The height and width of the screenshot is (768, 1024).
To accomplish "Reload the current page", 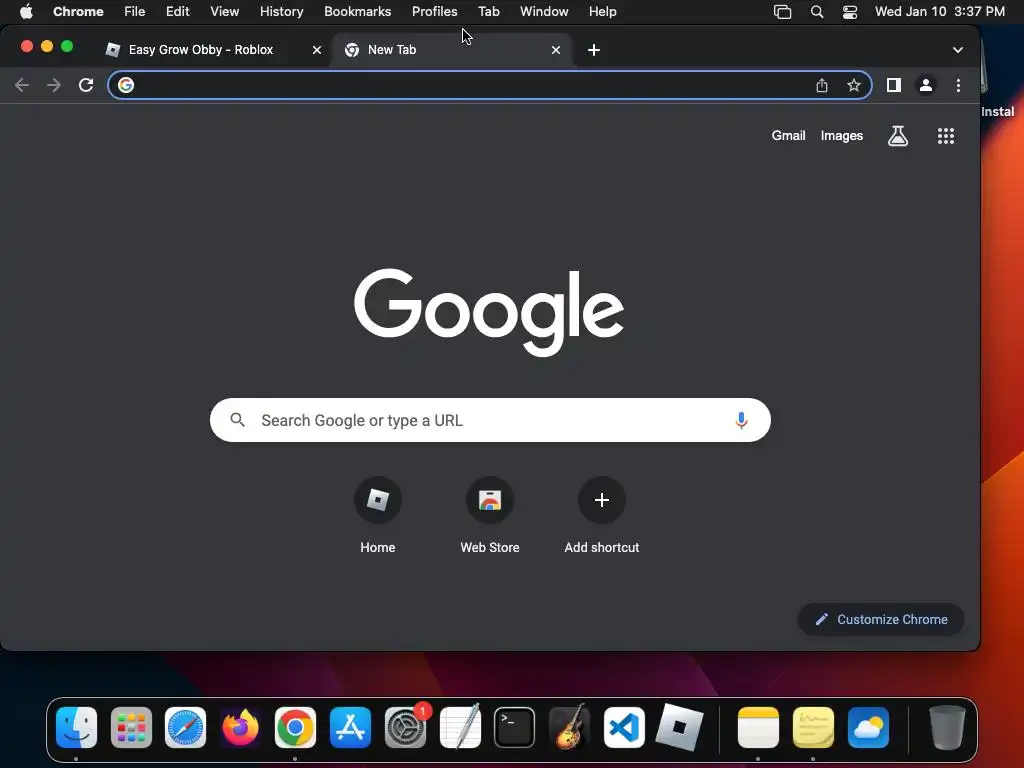I will click(86, 85).
